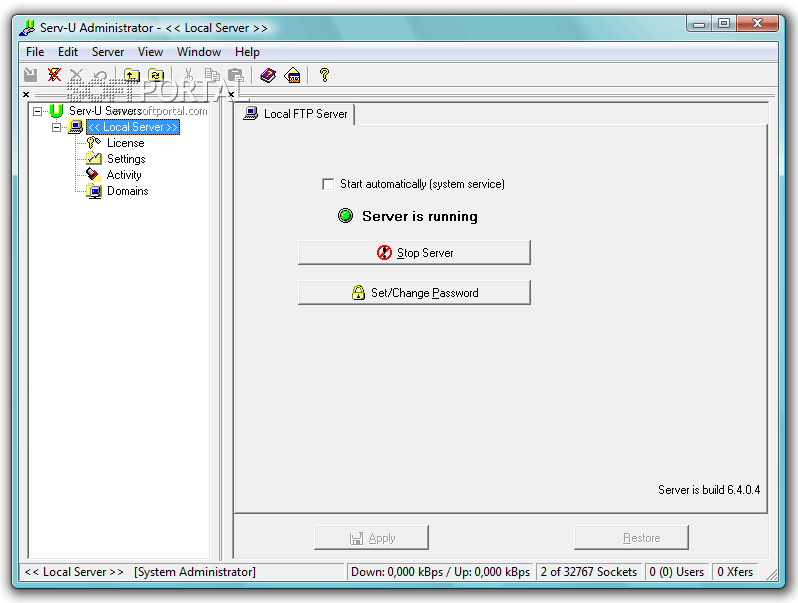Click the green server running indicator
This screenshot has width=798, height=603.
(x=345, y=216)
